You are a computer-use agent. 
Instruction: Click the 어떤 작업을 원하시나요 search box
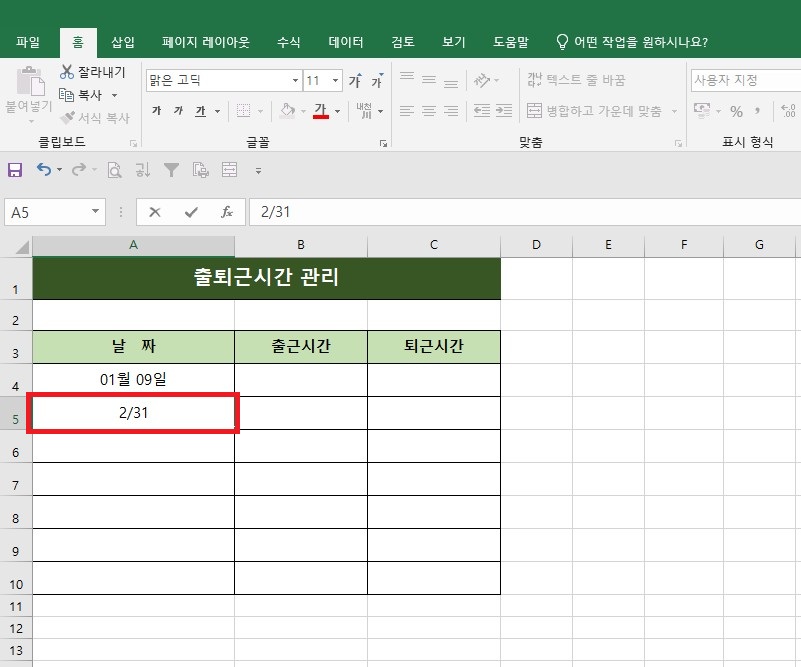pos(631,42)
